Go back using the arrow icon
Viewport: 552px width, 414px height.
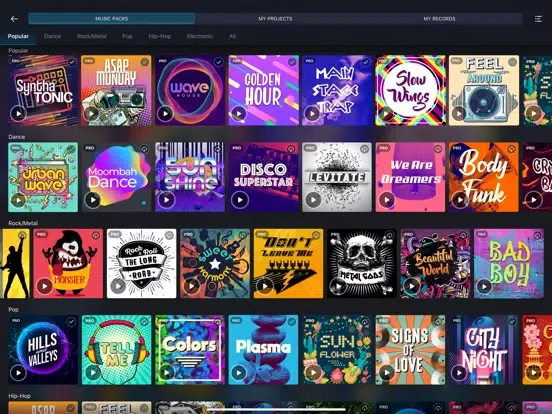pyautogui.click(x=14, y=19)
